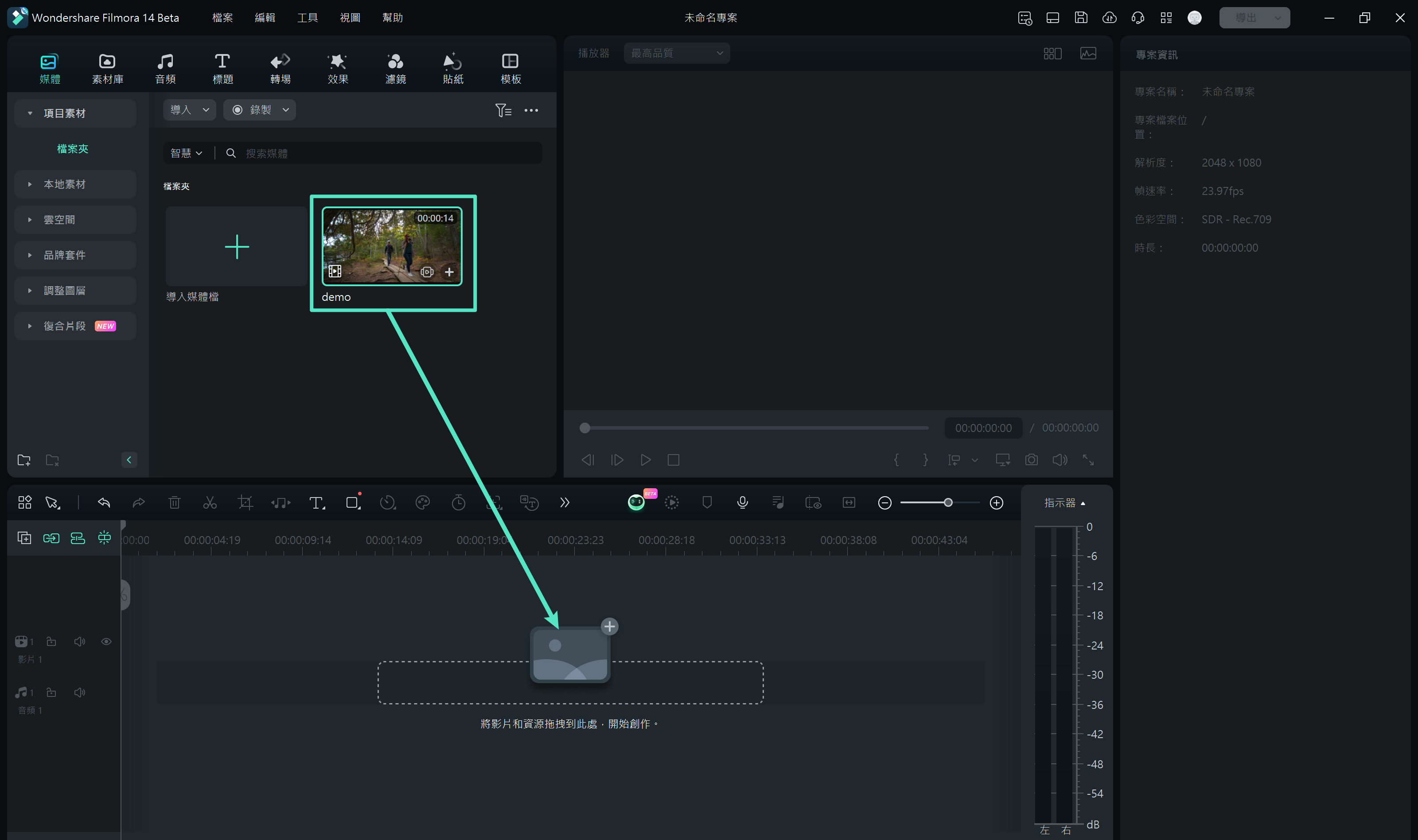Screen dimensions: 1418x840
Task: Open the 錄製 record dropdown
Action: click(x=259, y=110)
